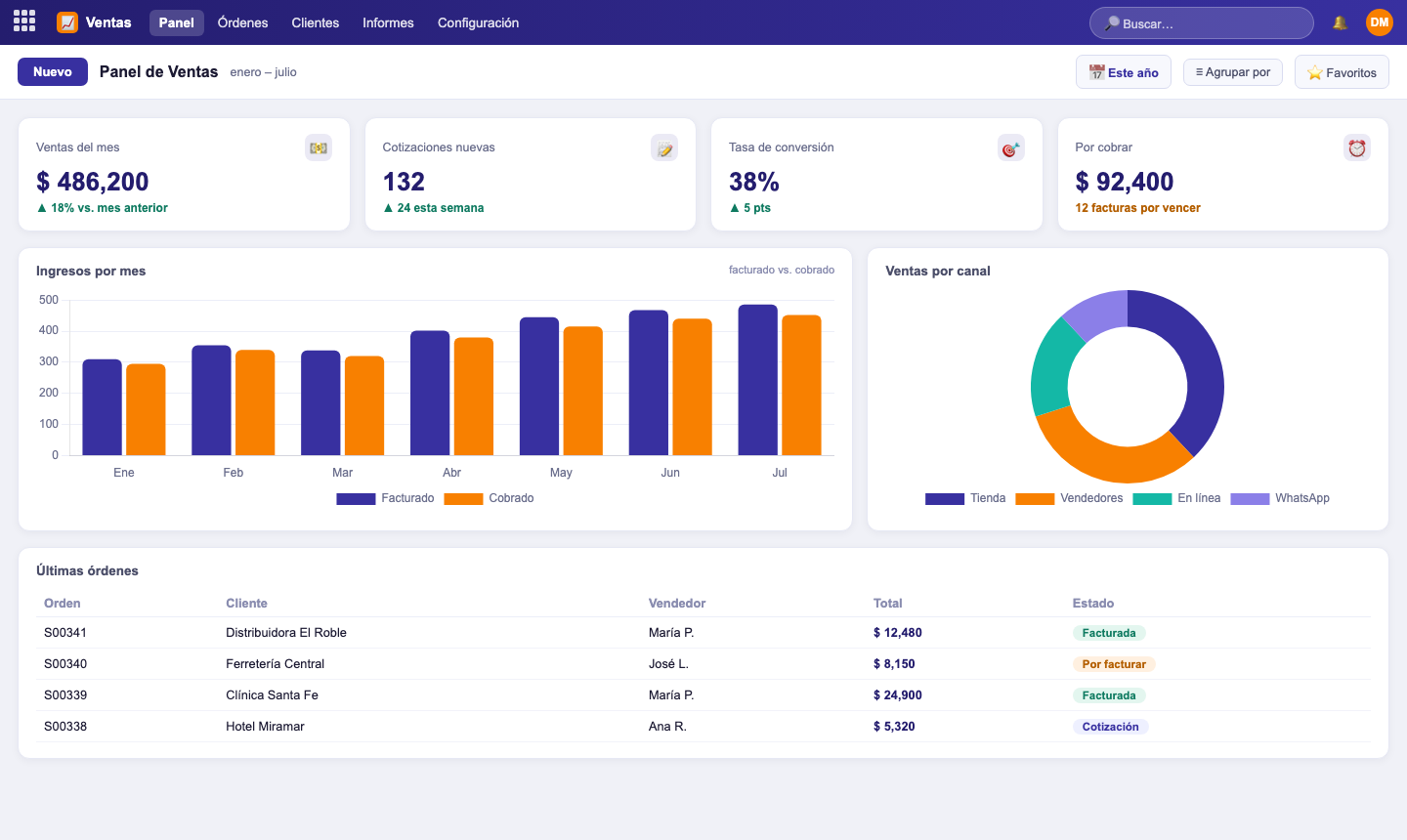Open the DM user avatar menu
Viewport: 1407px width, 840px height.
pyautogui.click(x=1379, y=22)
